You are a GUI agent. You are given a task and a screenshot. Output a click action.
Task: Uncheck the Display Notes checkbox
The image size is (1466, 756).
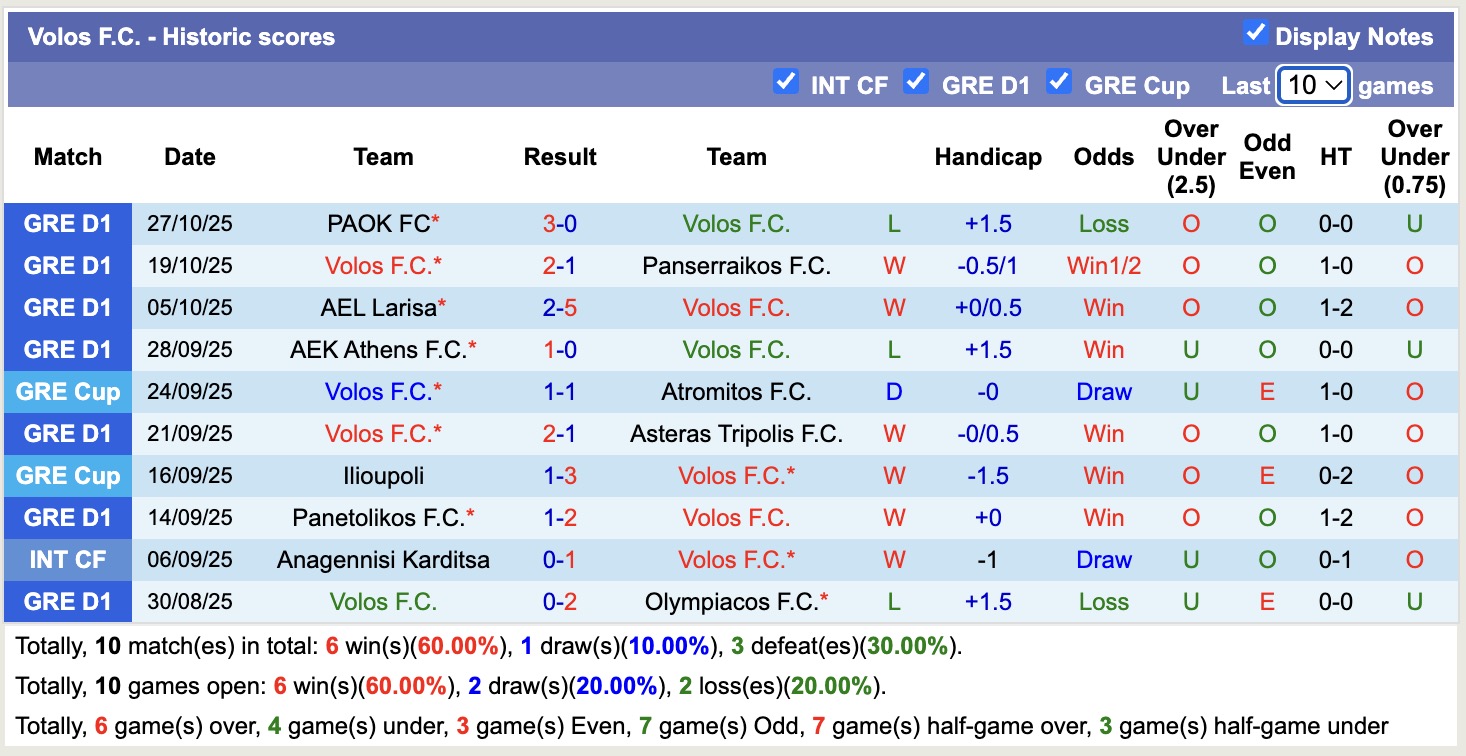[1254, 32]
